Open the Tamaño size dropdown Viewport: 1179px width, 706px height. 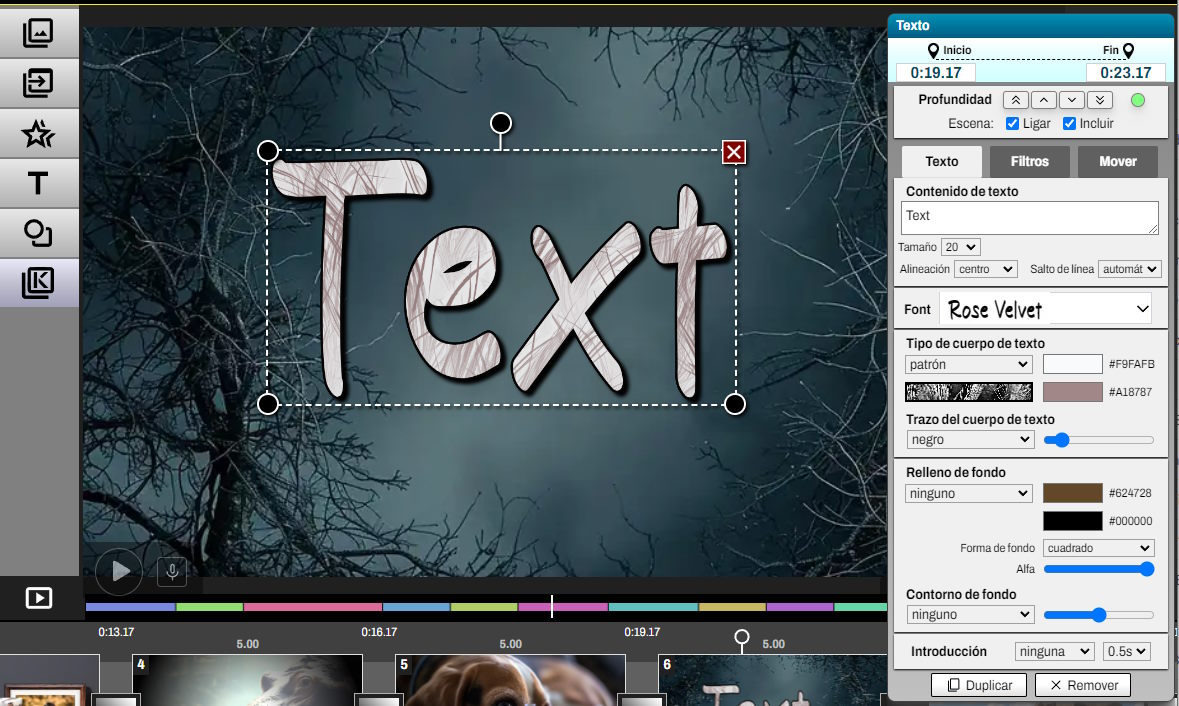(961, 247)
